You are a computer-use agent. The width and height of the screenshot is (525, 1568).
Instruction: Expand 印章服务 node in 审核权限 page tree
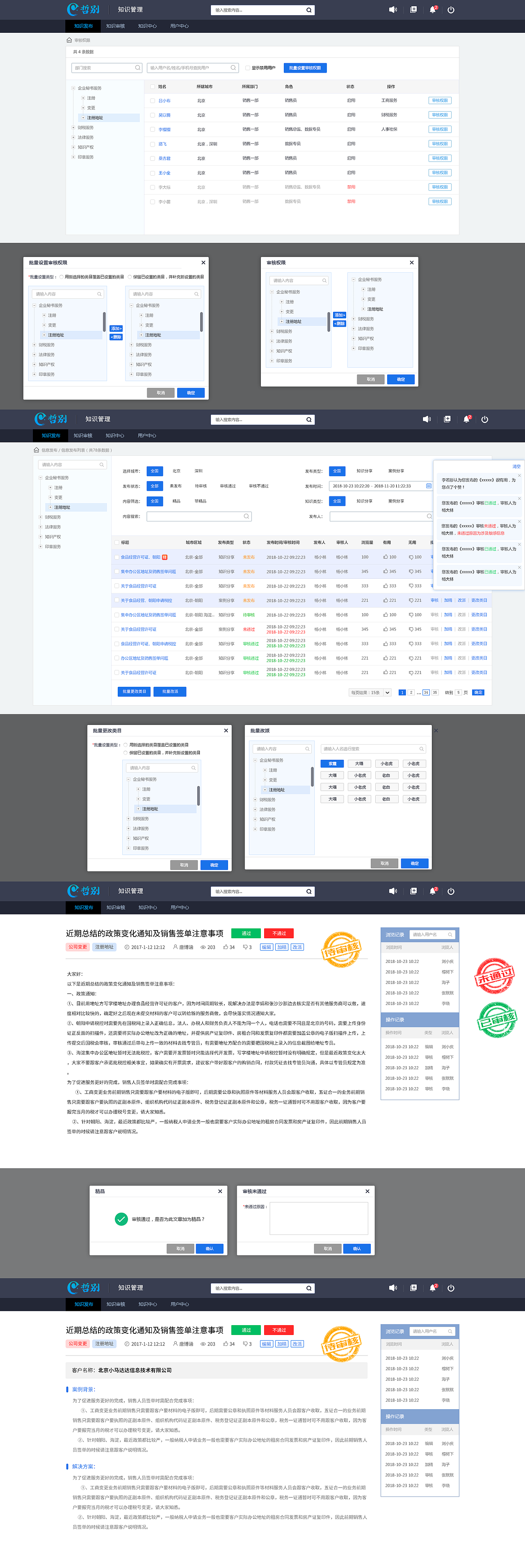pos(73,157)
